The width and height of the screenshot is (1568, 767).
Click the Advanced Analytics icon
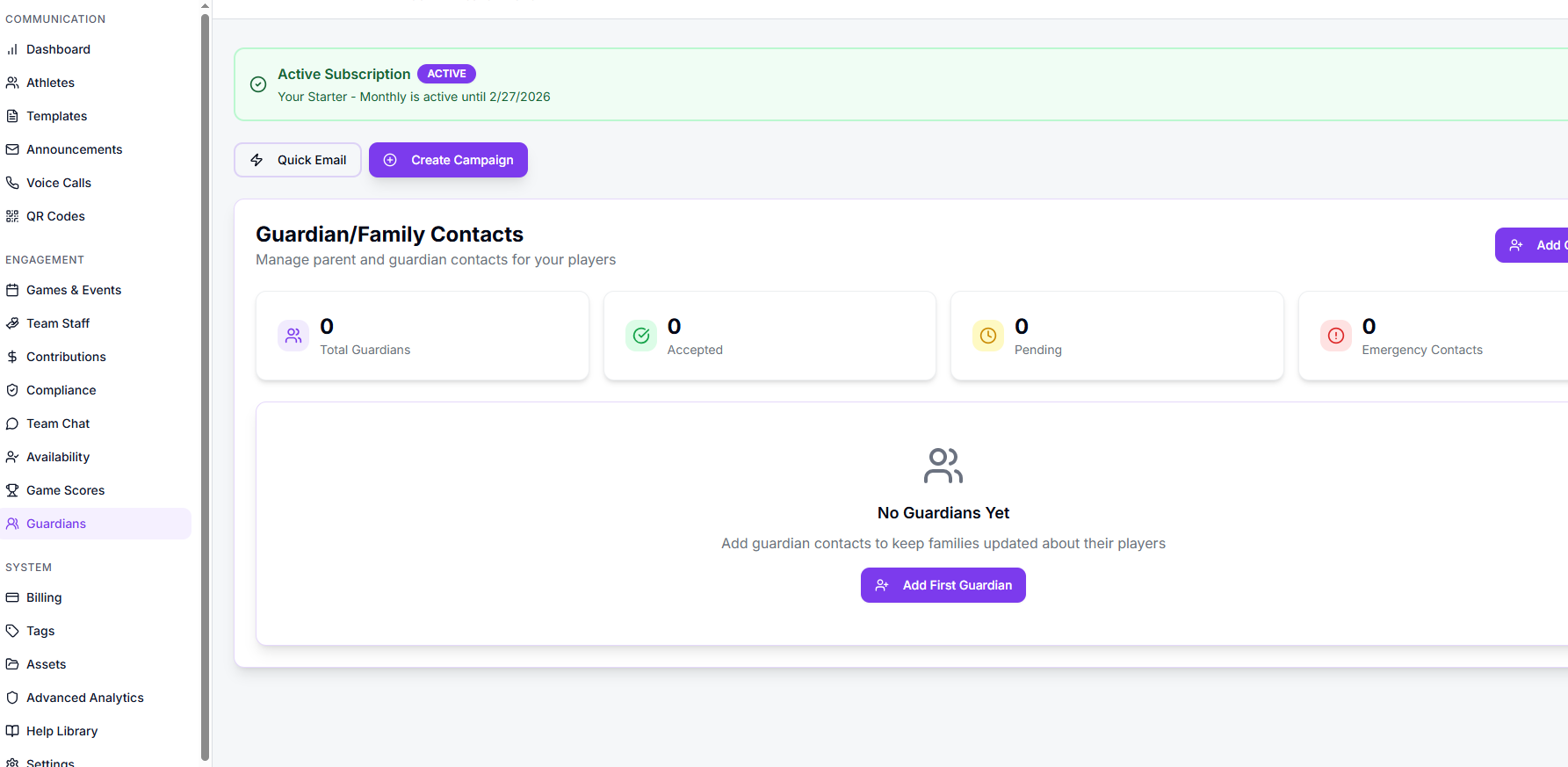12,698
